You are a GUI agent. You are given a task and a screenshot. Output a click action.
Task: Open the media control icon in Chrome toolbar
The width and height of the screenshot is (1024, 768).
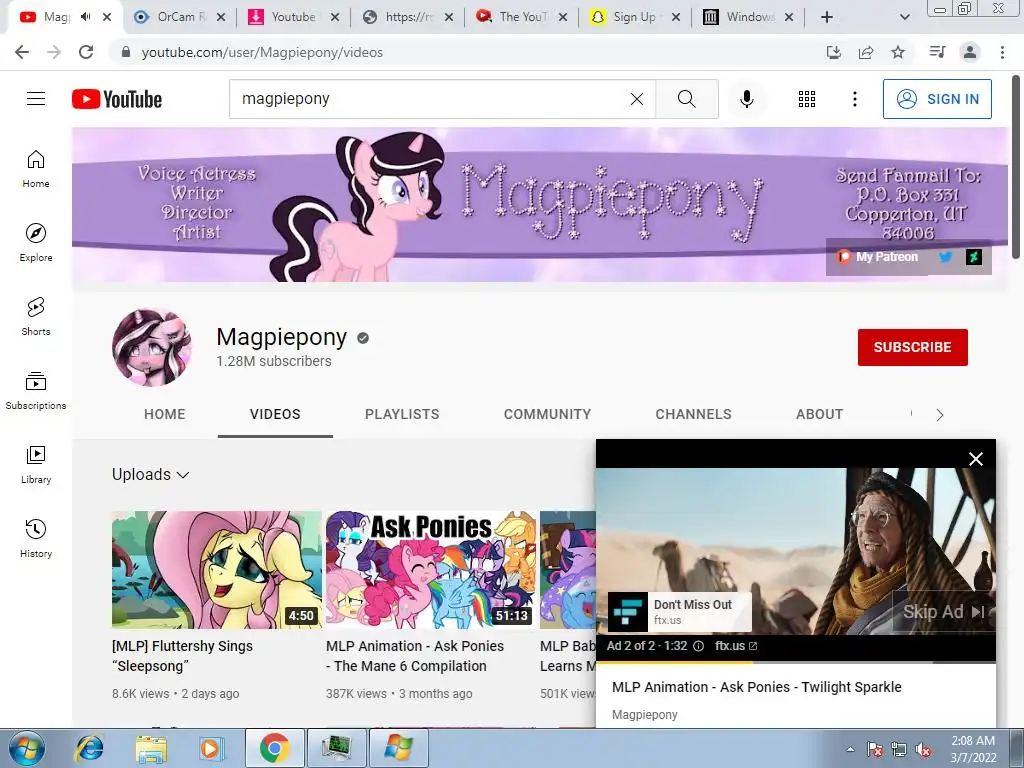tap(937, 52)
